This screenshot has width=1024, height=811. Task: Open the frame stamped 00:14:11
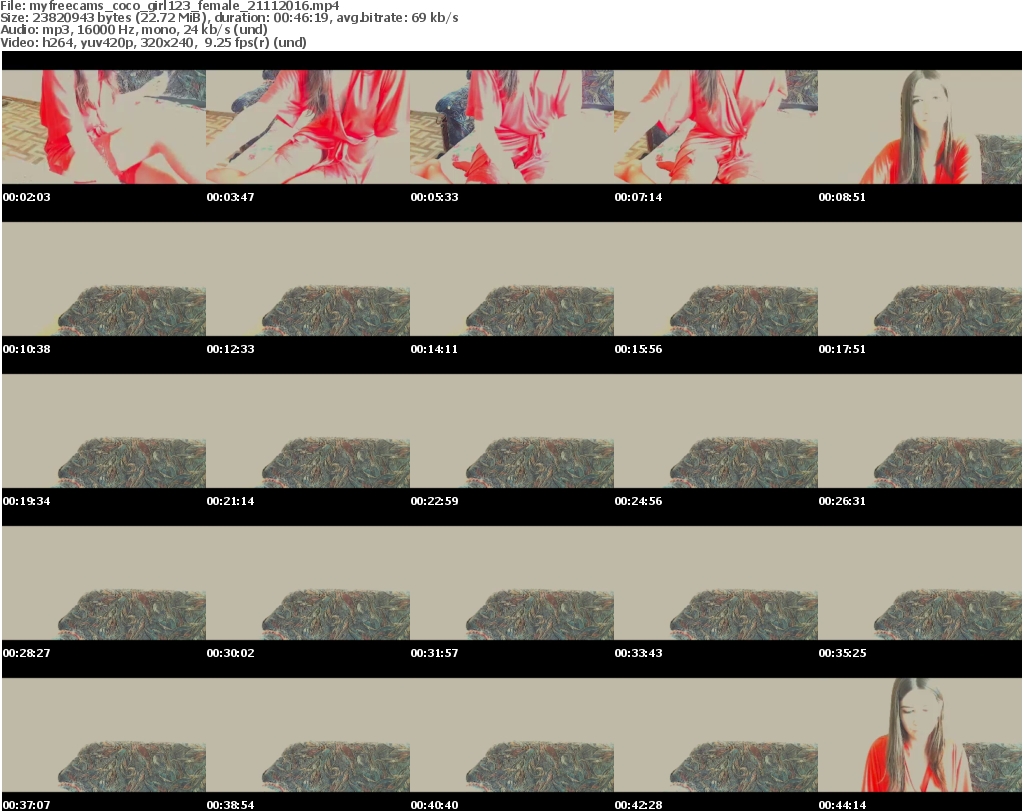coord(511,279)
